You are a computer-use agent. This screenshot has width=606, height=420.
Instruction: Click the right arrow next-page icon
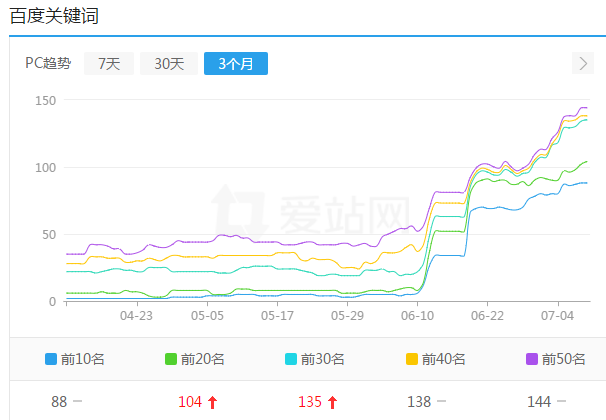tap(584, 63)
